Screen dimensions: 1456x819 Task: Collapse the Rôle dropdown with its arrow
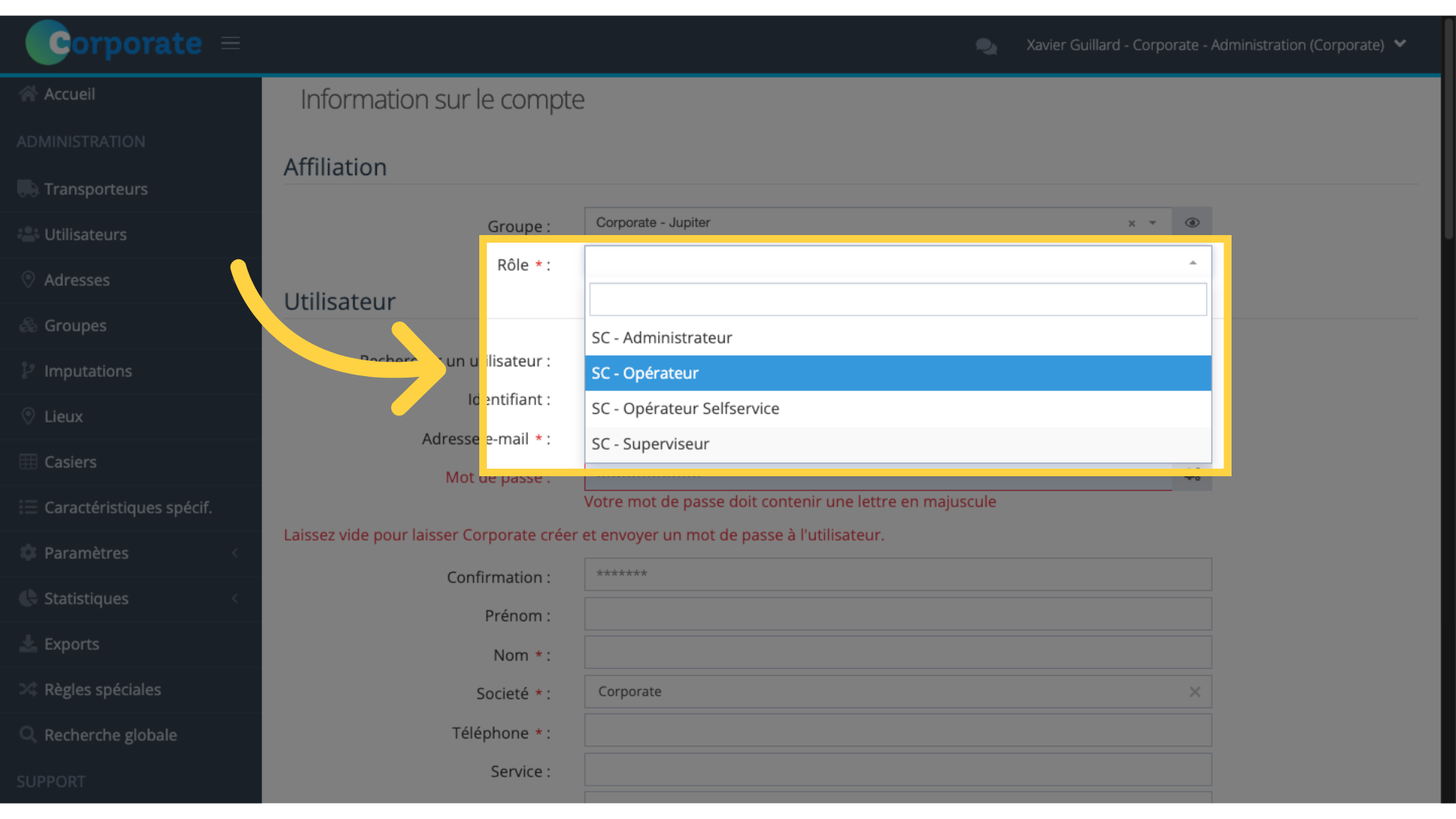tap(1193, 263)
